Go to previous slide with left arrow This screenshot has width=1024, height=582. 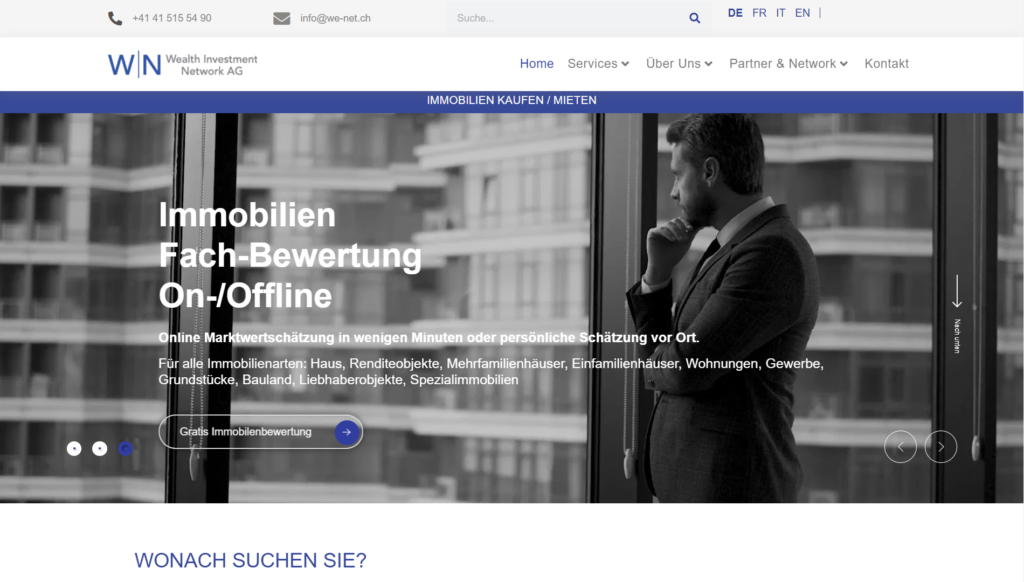[900, 446]
